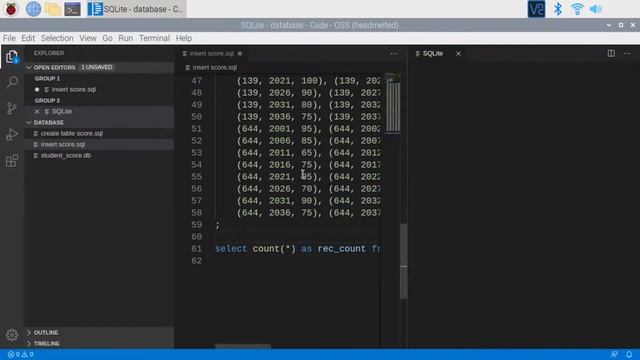
Task: Open the Raspberry Pi main menu
Action: [x=11, y=9]
